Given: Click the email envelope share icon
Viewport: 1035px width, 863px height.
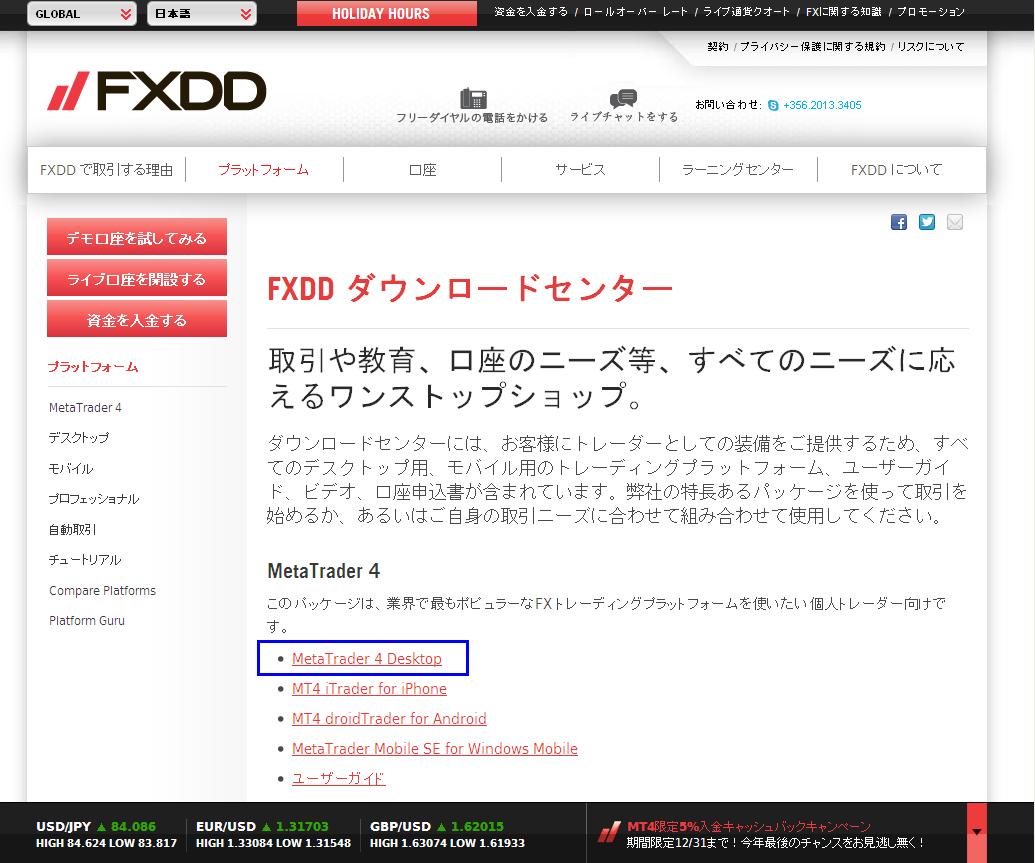Looking at the screenshot, I should [955, 222].
